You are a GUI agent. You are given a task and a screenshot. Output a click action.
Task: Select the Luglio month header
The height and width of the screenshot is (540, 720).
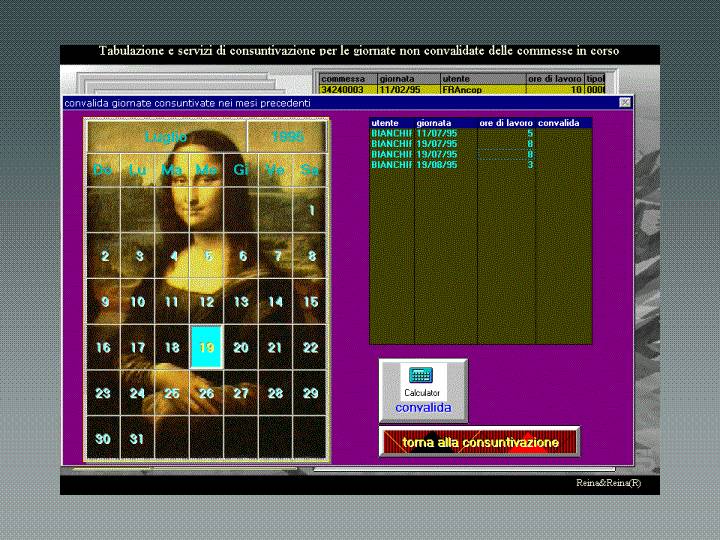click(166, 137)
